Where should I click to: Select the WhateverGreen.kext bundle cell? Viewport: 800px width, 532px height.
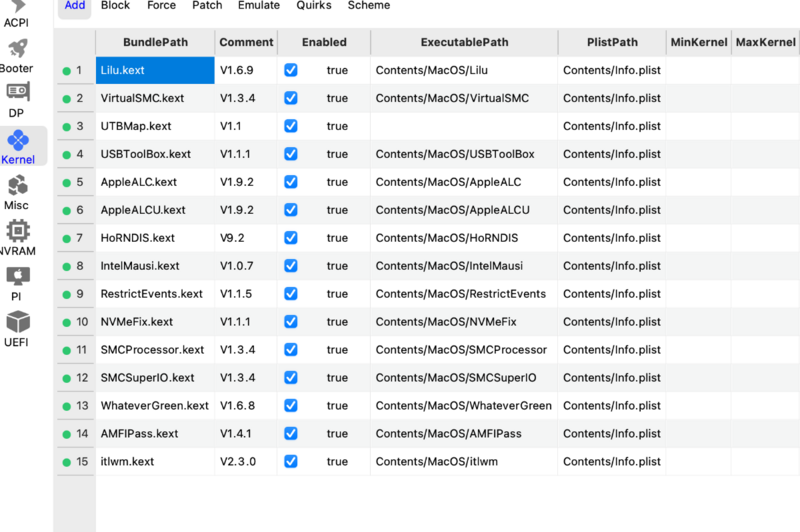pos(155,406)
